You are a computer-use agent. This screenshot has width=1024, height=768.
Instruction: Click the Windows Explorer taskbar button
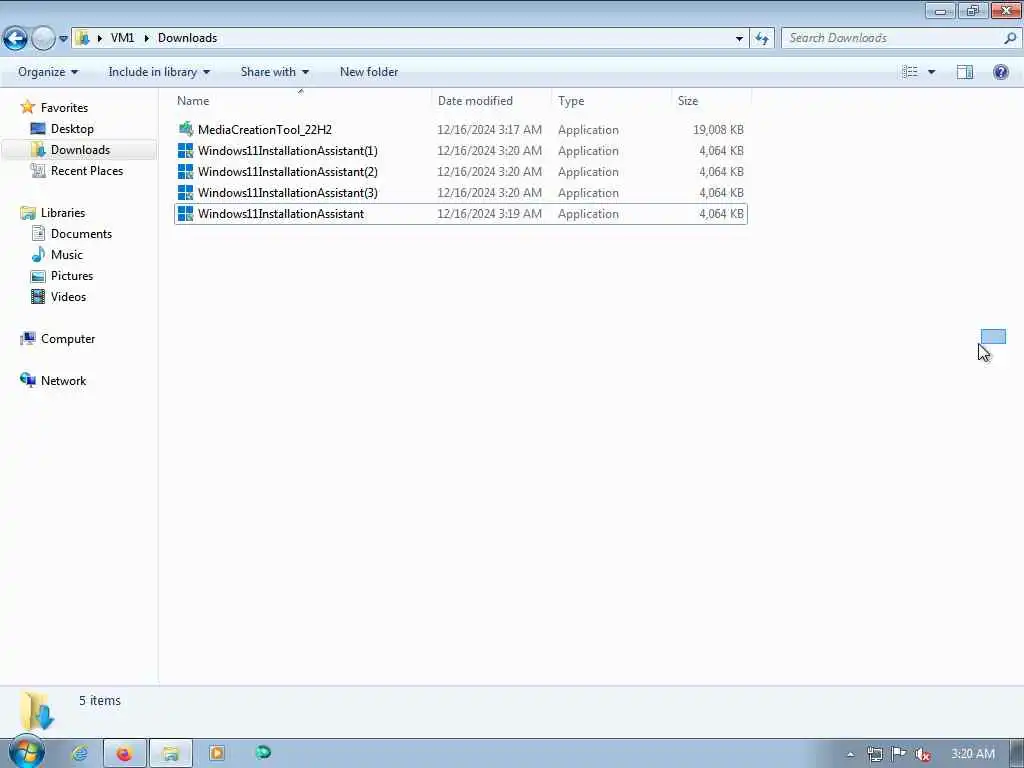171,754
